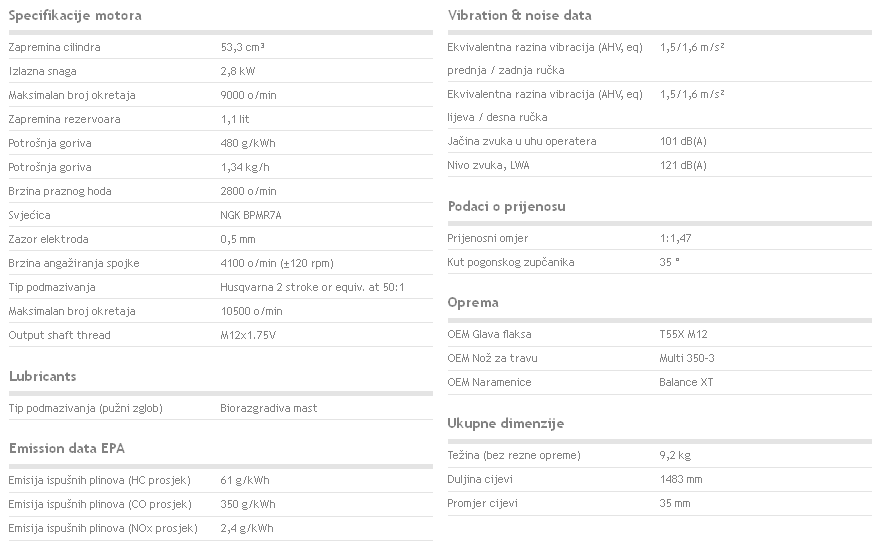Image resolution: width=878 pixels, height=541 pixels.
Task: Click the Emission data EPA heading
Action: point(67,449)
